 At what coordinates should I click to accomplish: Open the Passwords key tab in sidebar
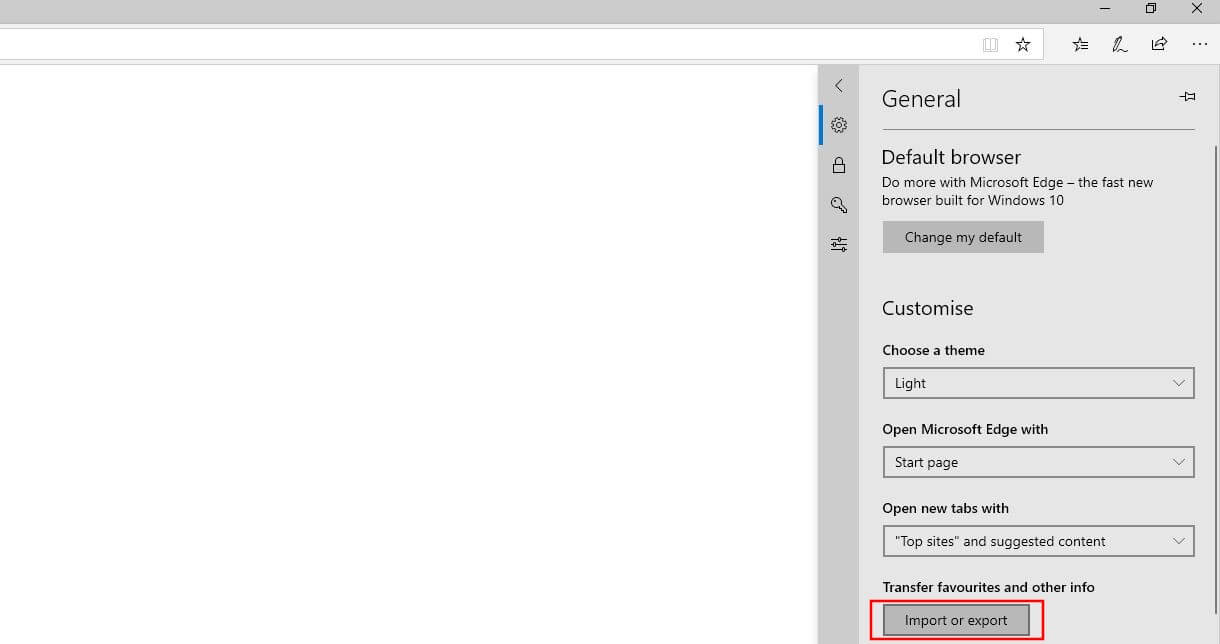tap(839, 205)
